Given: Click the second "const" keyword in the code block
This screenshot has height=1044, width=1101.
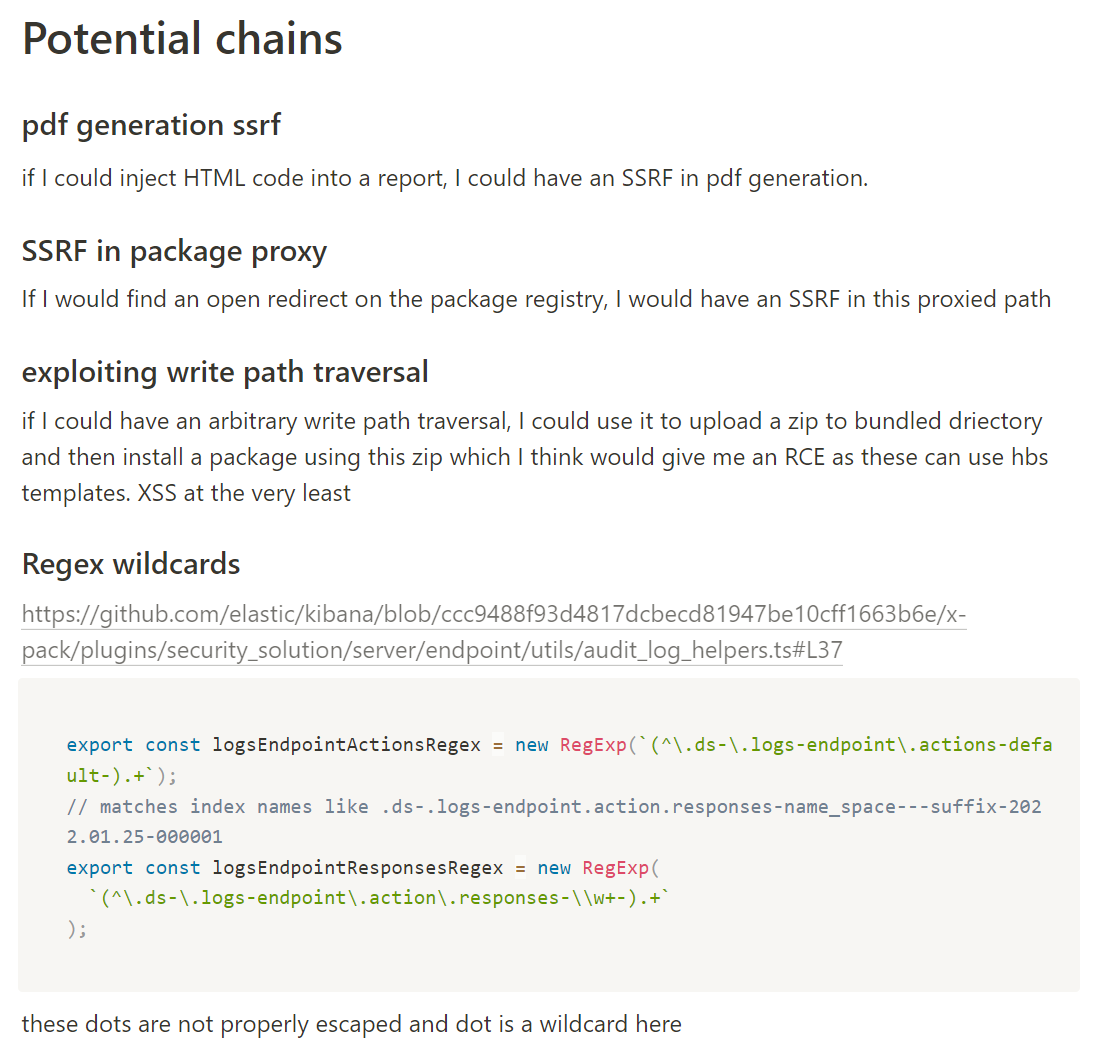Looking at the screenshot, I should pos(173,868).
